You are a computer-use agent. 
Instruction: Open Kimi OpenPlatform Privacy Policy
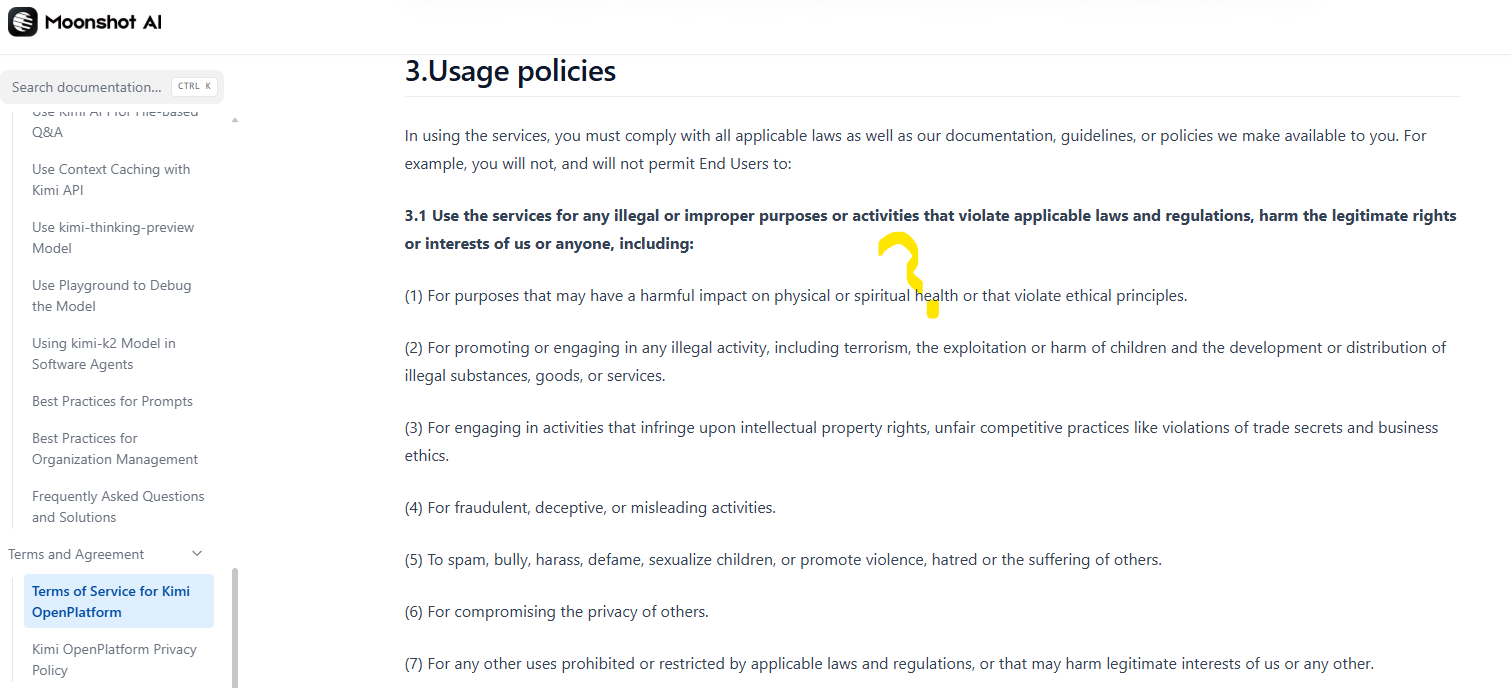tap(114, 660)
